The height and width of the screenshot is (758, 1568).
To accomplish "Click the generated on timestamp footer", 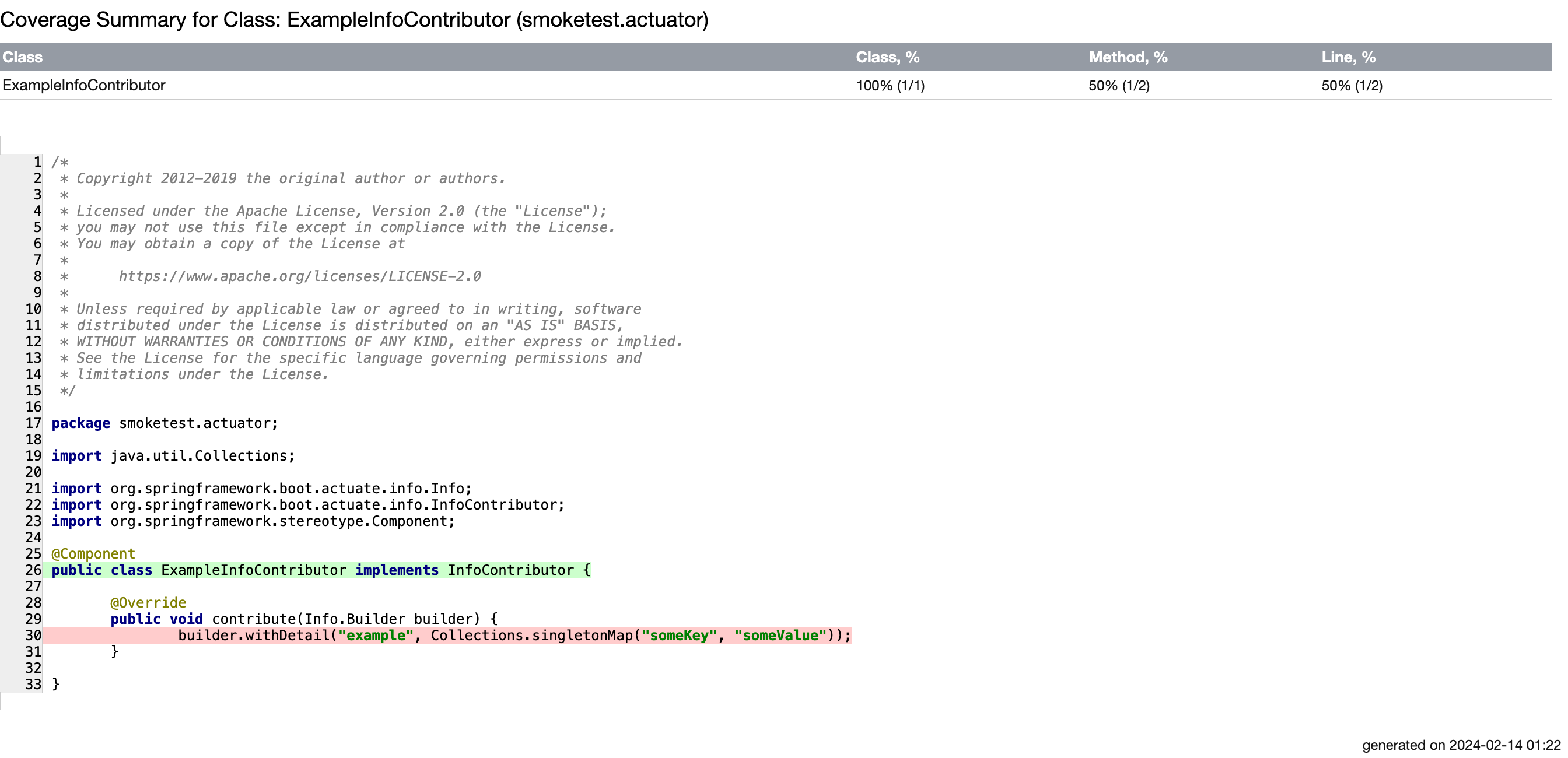I will click(x=1461, y=745).
